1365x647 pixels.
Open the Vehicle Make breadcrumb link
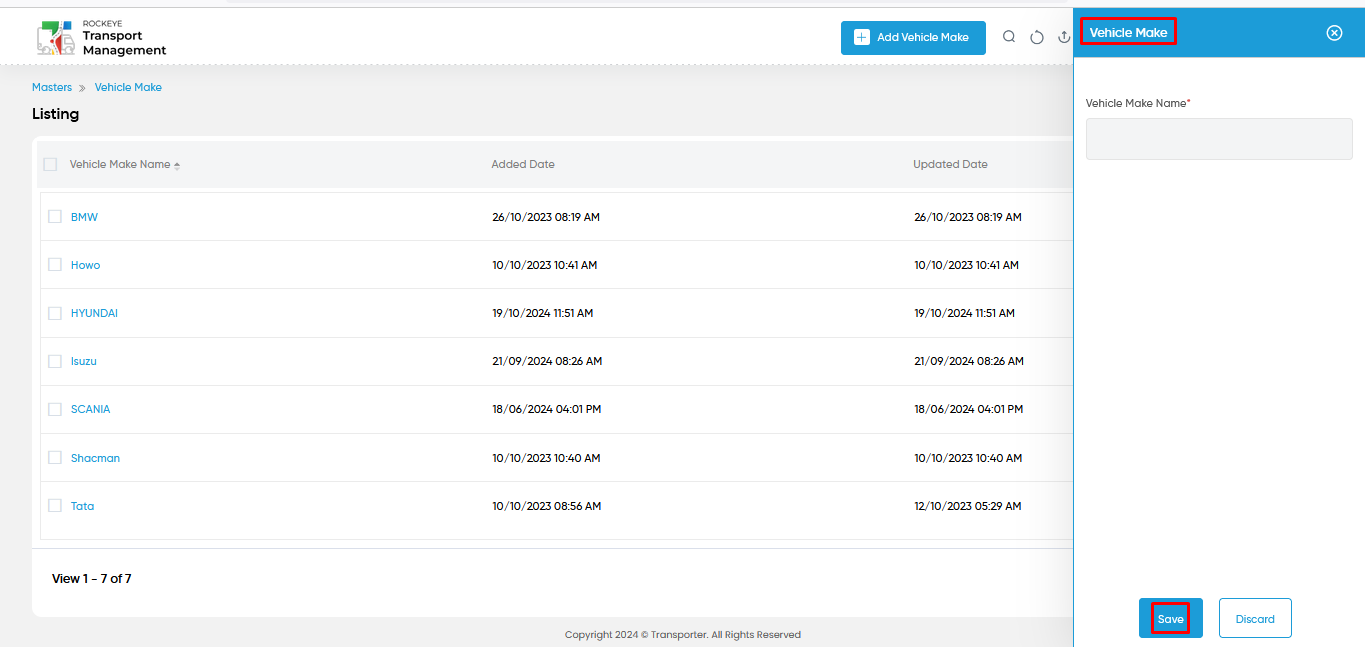128,87
